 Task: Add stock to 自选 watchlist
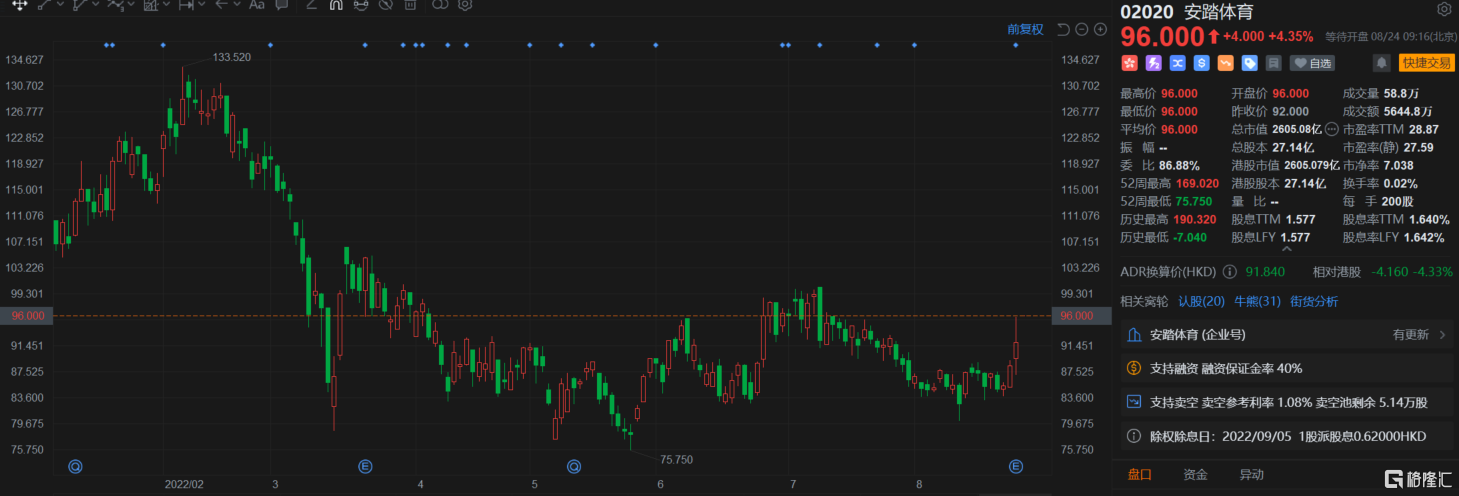pos(1313,63)
